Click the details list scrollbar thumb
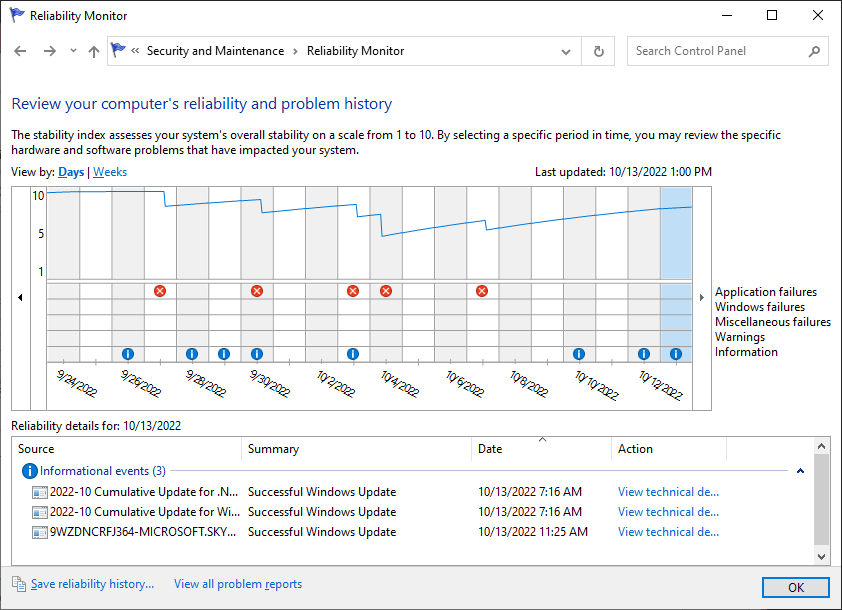842x610 pixels. [x=821, y=499]
